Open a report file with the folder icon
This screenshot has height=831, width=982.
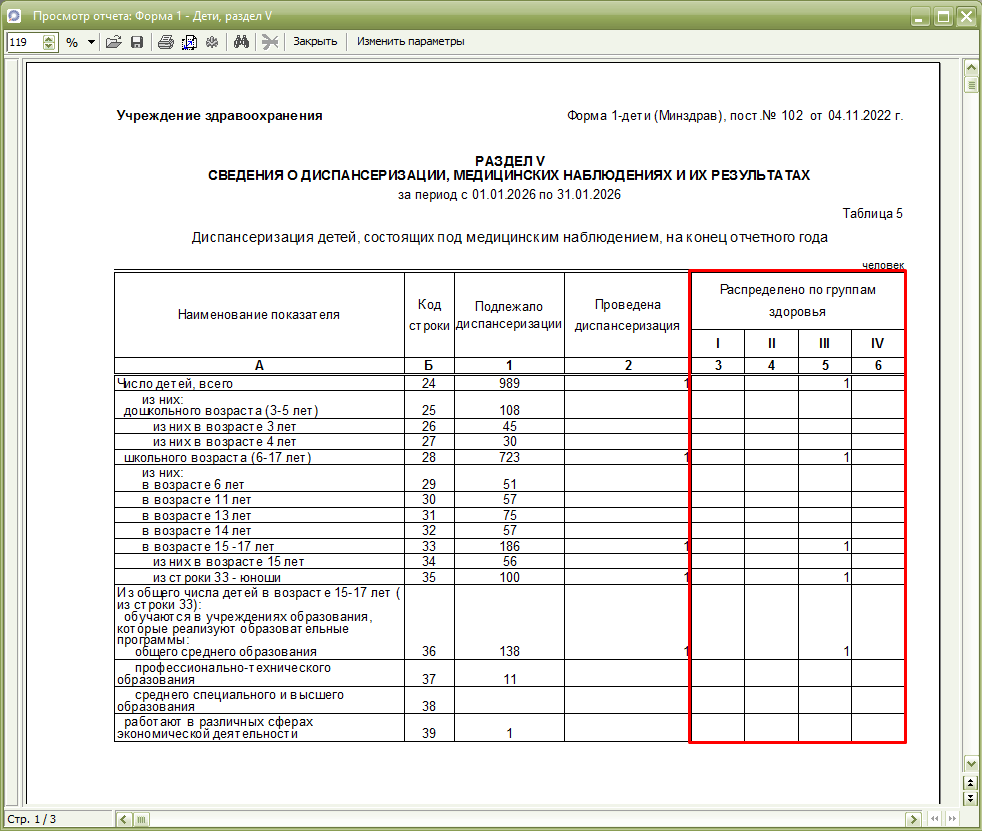pos(113,42)
